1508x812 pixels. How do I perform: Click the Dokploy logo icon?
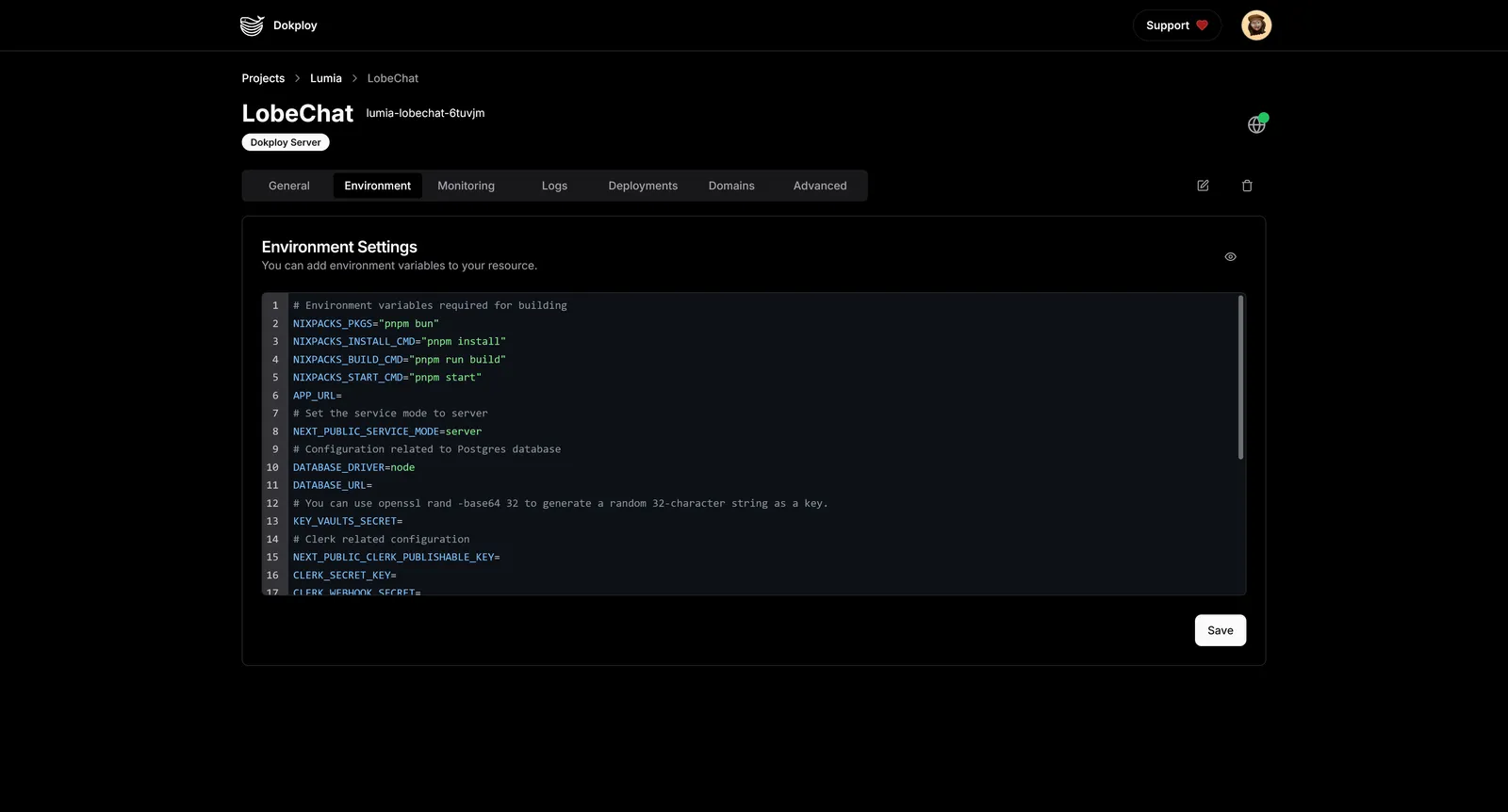tap(252, 25)
